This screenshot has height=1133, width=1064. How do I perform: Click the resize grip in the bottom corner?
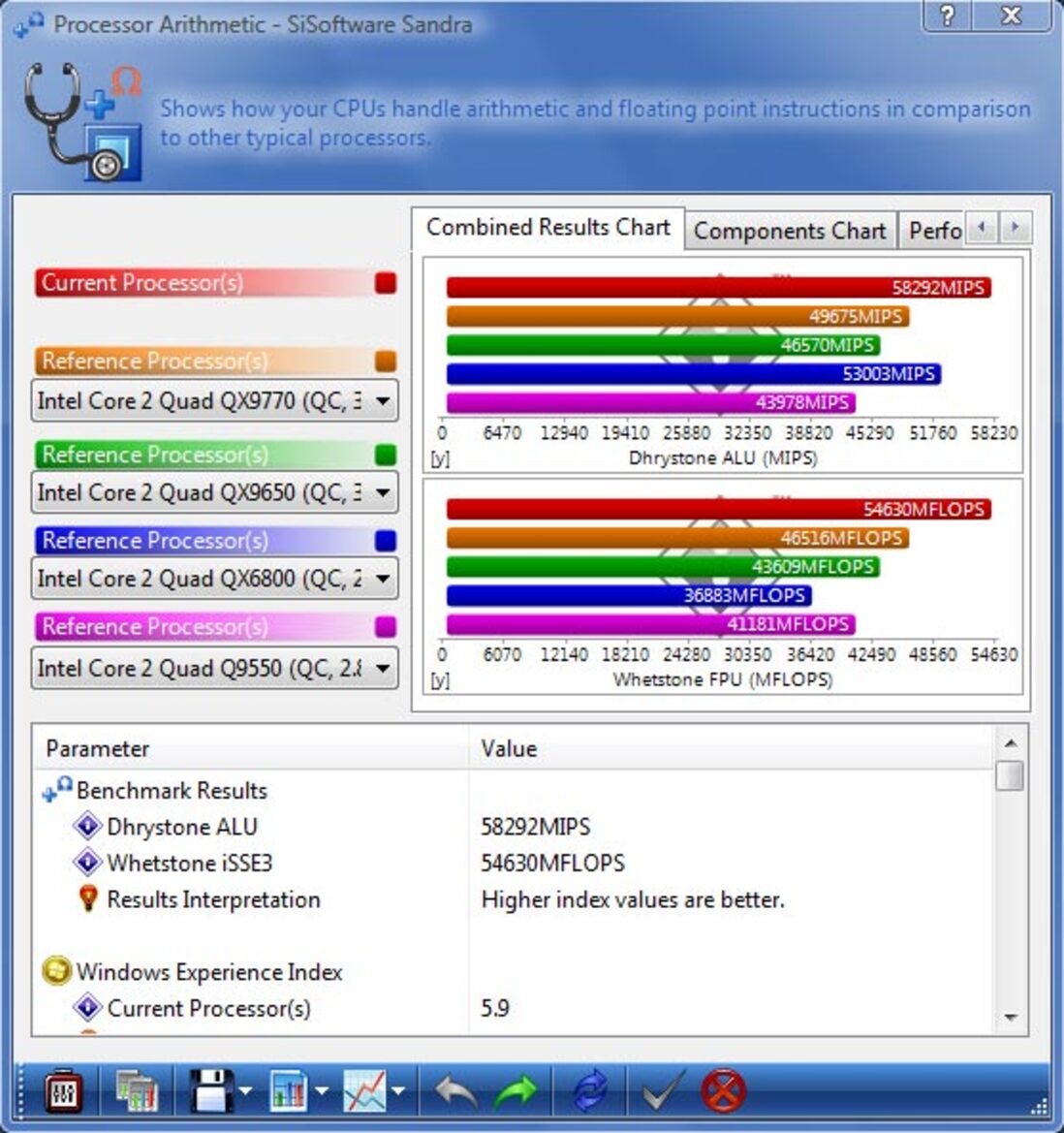click(x=1039, y=1106)
